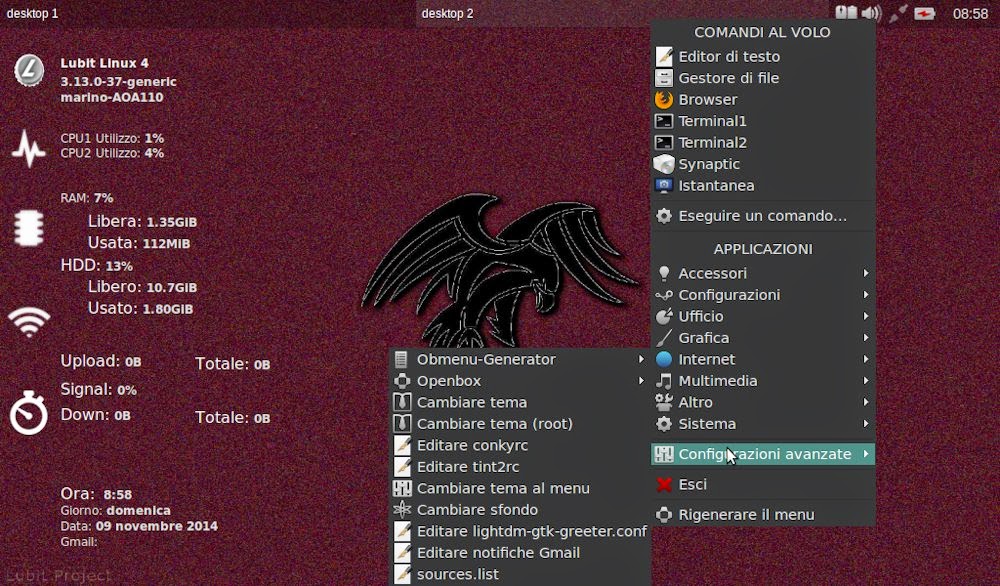Screen dimensions: 1000x586
Task: Click the battery tray icon
Action: [924, 13]
